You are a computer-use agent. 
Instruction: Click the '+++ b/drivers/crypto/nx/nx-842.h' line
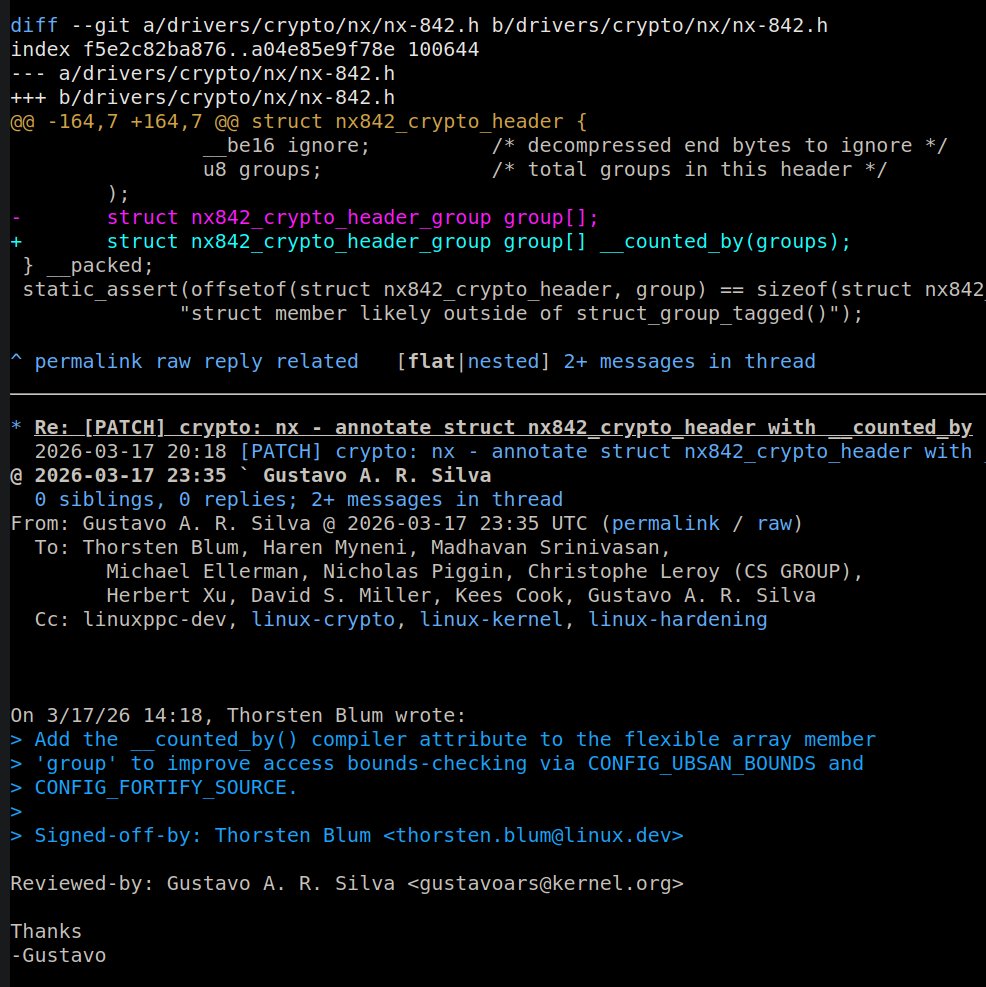coord(203,98)
